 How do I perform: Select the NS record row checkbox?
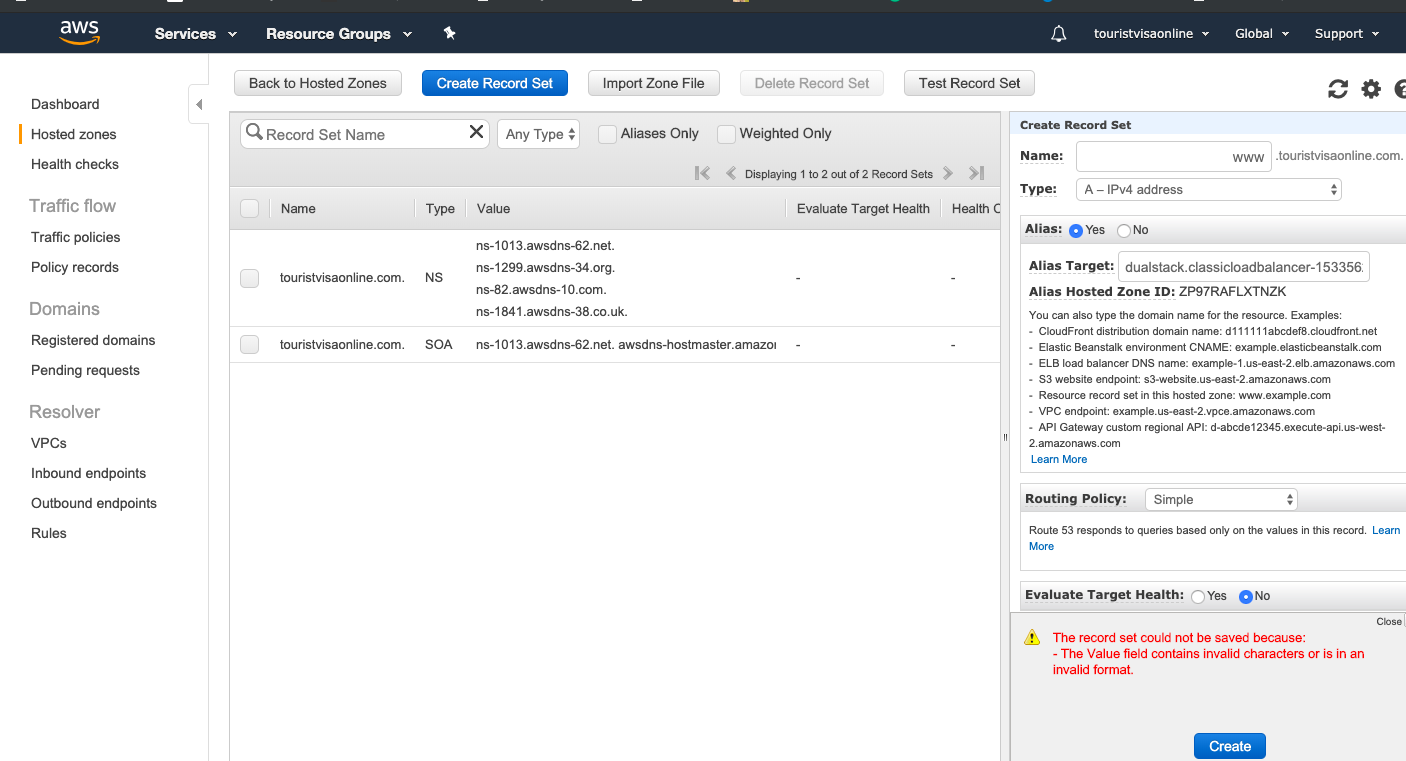pyautogui.click(x=250, y=278)
